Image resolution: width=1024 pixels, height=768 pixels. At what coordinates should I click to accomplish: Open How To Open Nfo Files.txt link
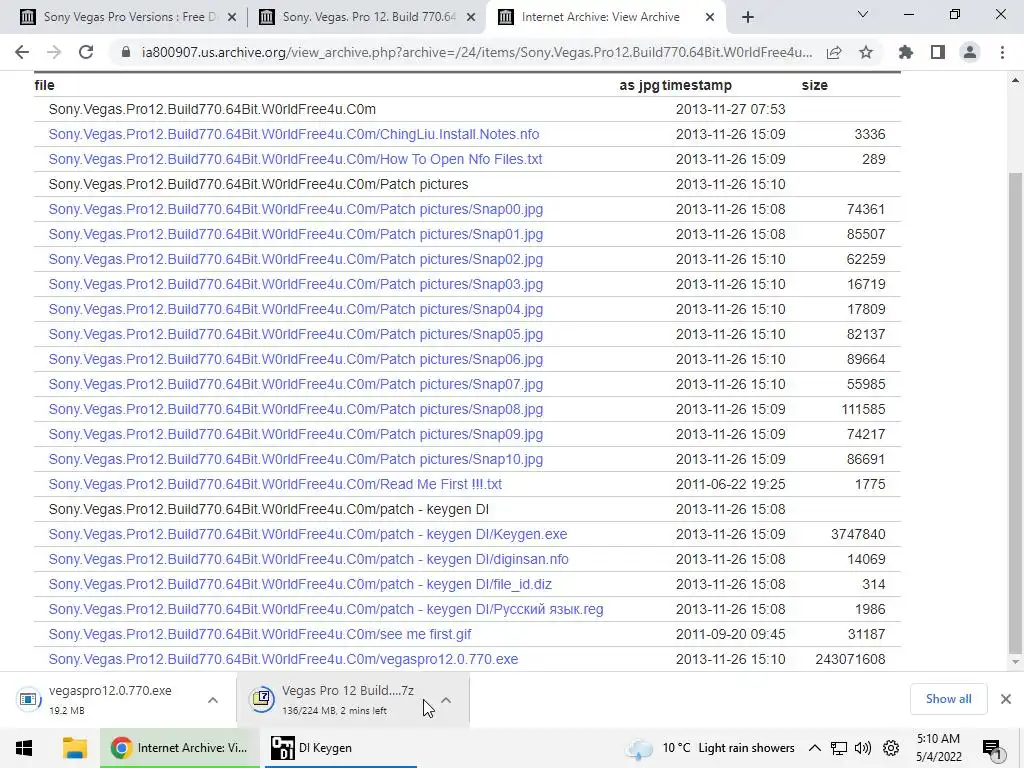(295, 159)
